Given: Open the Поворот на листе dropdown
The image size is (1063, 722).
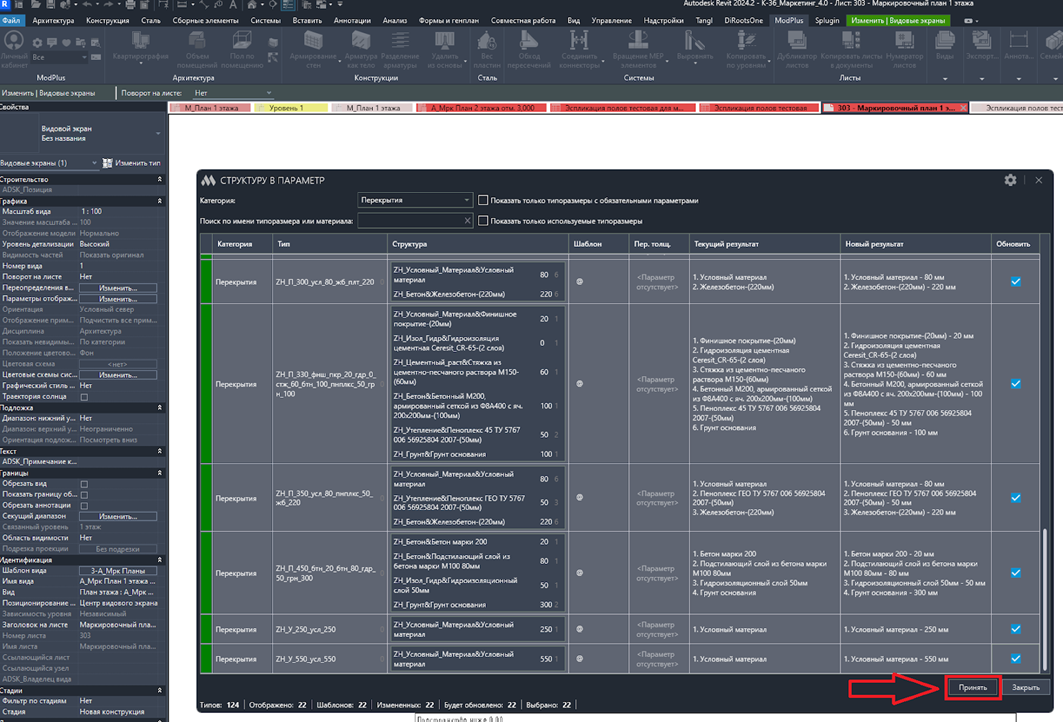Looking at the screenshot, I should [x=233, y=93].
